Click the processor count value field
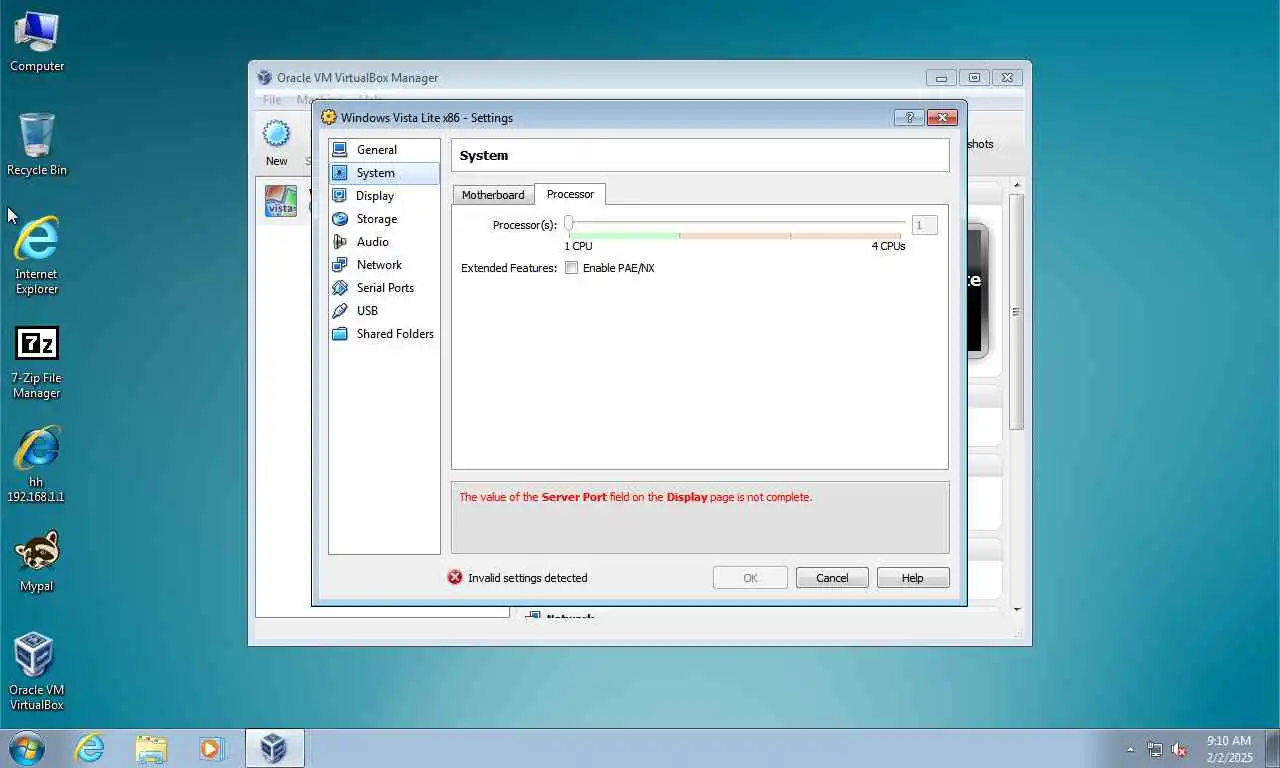1280x768 pixels. pos(924,225)
